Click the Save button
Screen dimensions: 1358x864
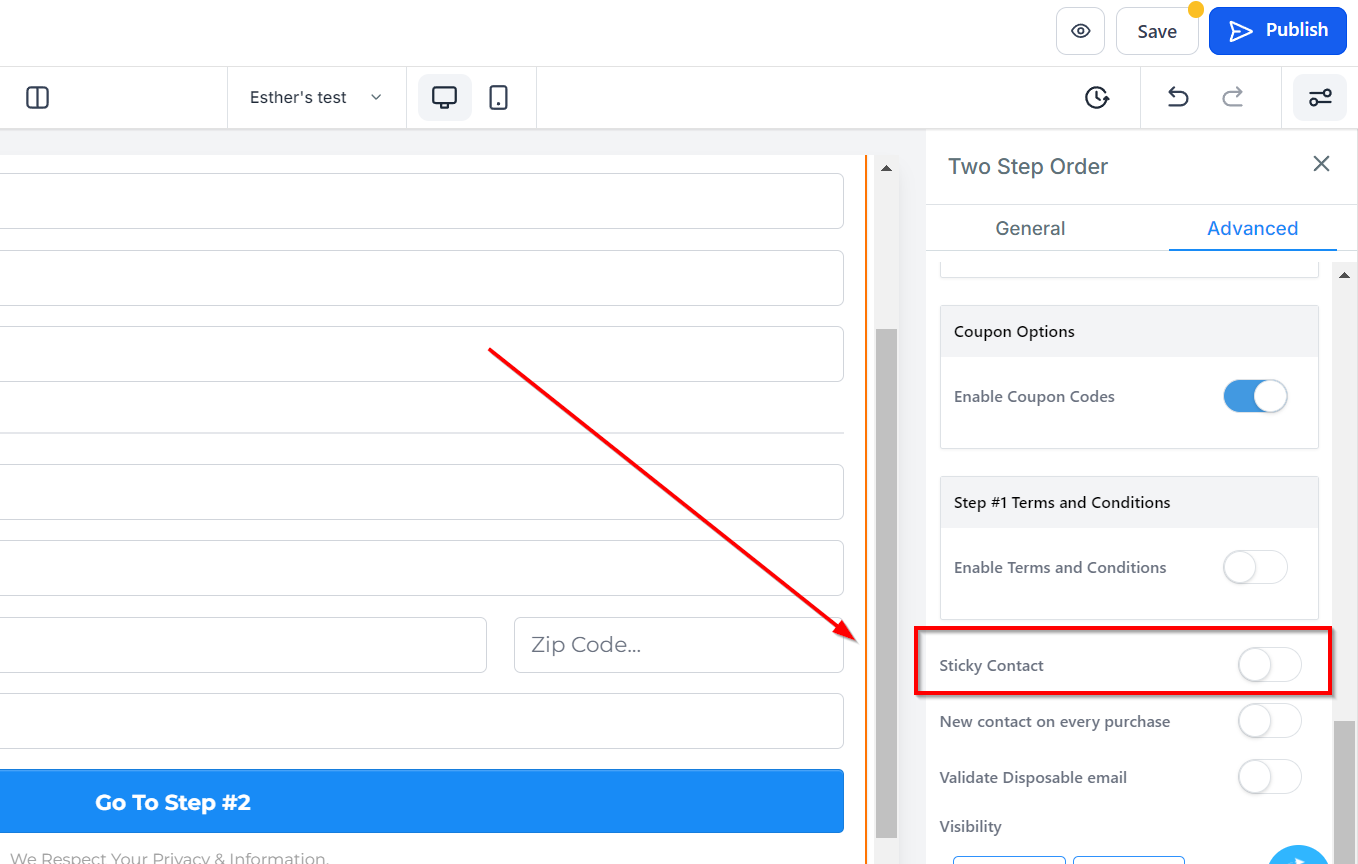coord(1157,31)
